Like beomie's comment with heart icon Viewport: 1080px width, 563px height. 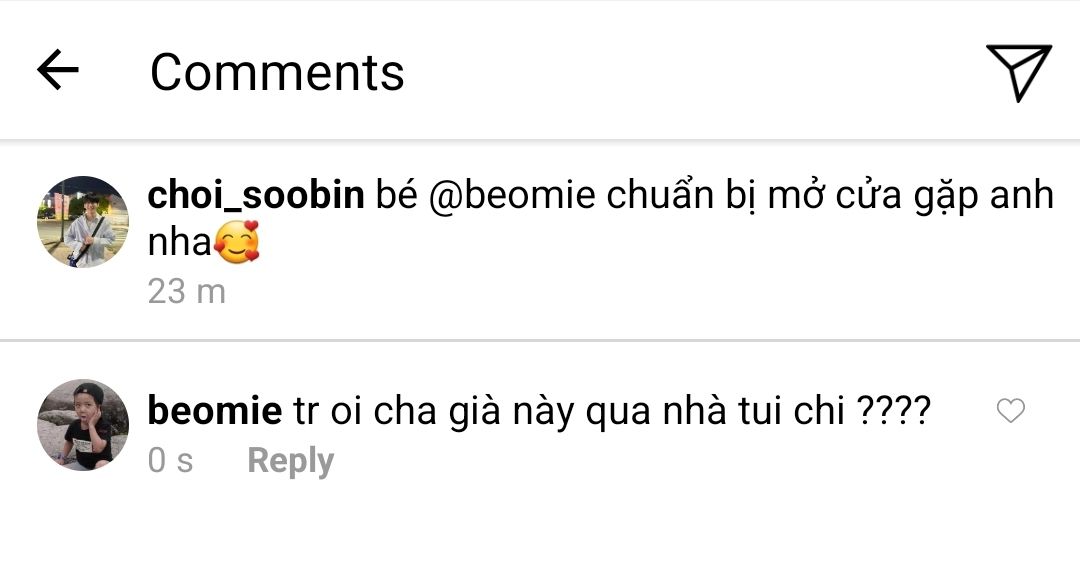coord(1010,411)
